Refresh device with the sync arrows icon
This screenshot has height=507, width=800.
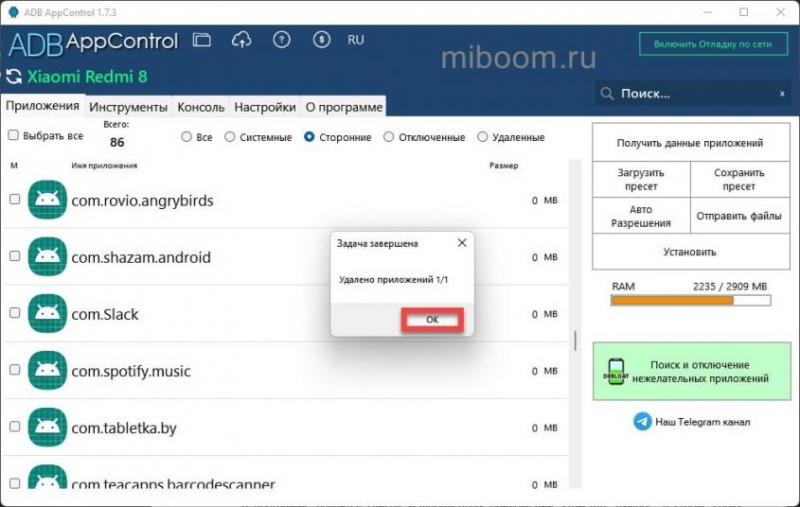click(14, 77)
